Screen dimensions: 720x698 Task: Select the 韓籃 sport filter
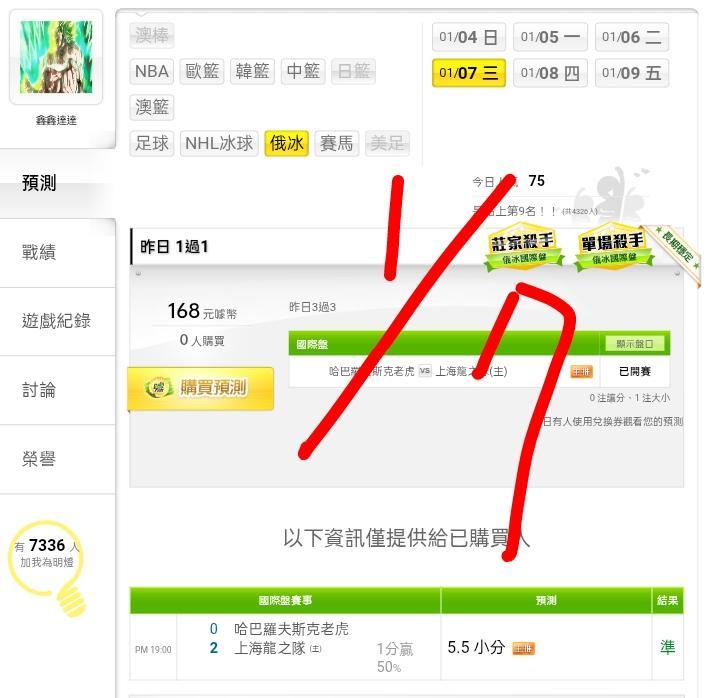click(x=252, y=72)
